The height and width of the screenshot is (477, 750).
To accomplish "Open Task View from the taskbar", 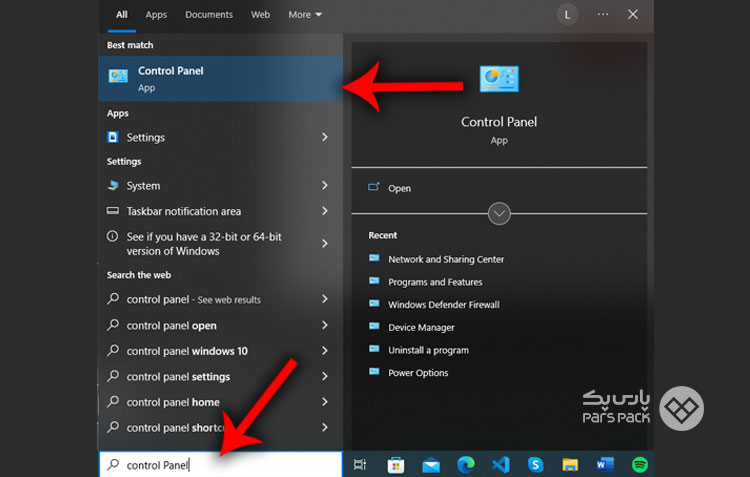I will click(360, 464).
